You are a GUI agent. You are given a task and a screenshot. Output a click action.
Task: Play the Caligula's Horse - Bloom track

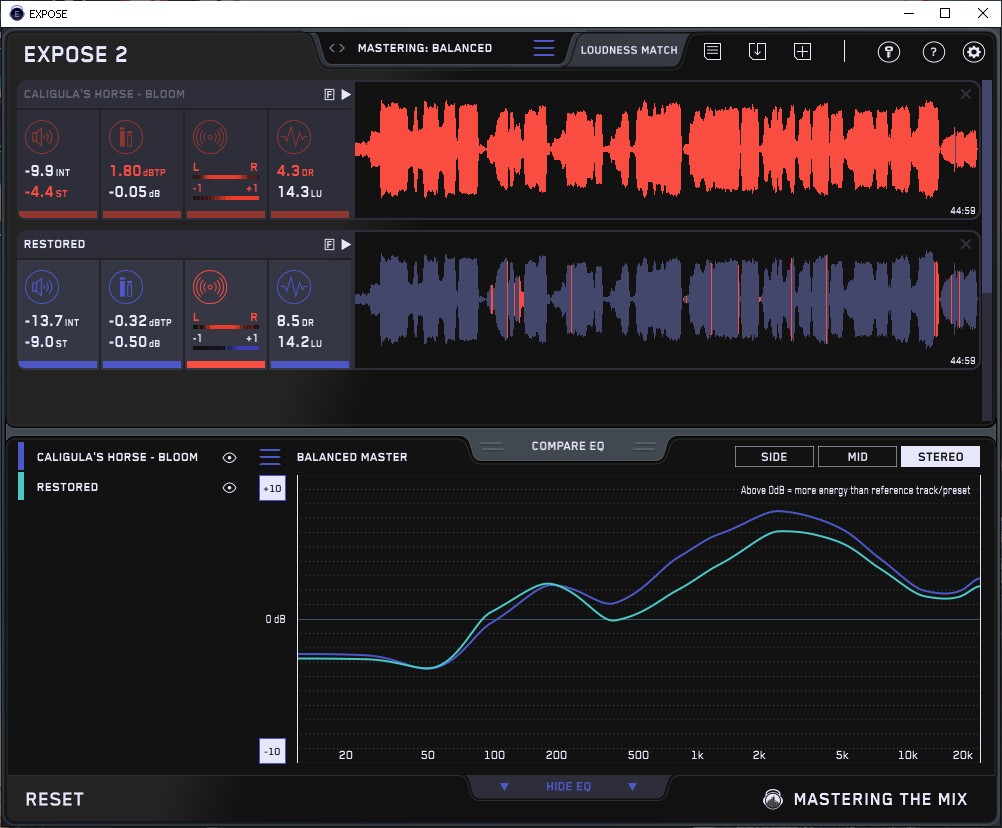click(x=346, y=95)
